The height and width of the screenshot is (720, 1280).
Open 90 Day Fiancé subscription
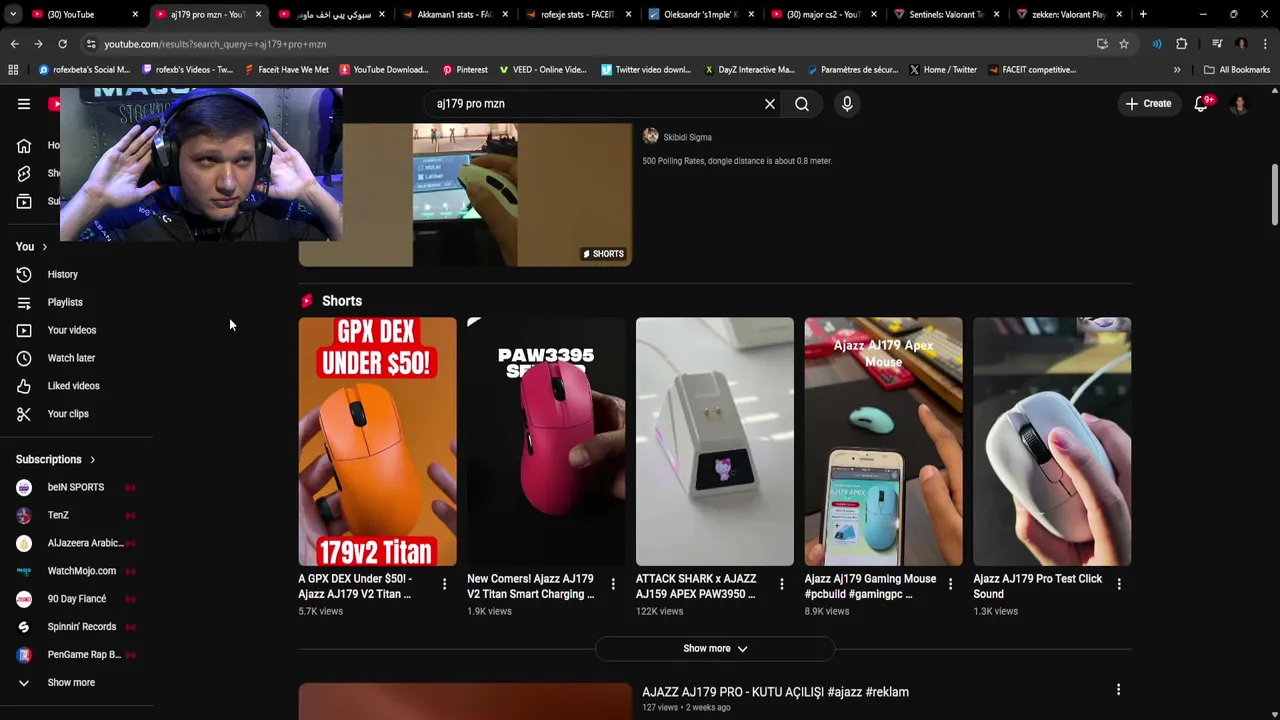click(x=76, y=599)
